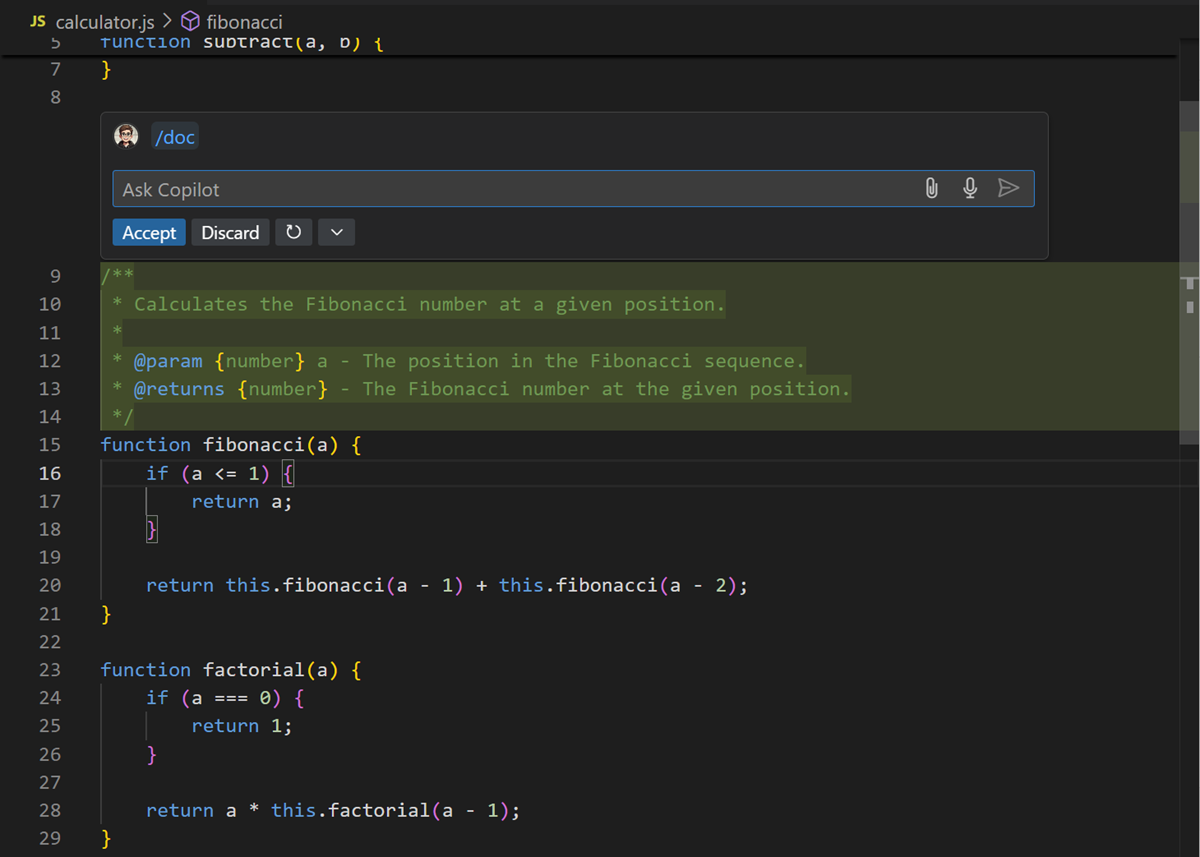Image resolution: width=1200 pixels, height=857 pixels.
Task: Open the fibonacci breadcrumb symbol
Action: coord(244,21)
